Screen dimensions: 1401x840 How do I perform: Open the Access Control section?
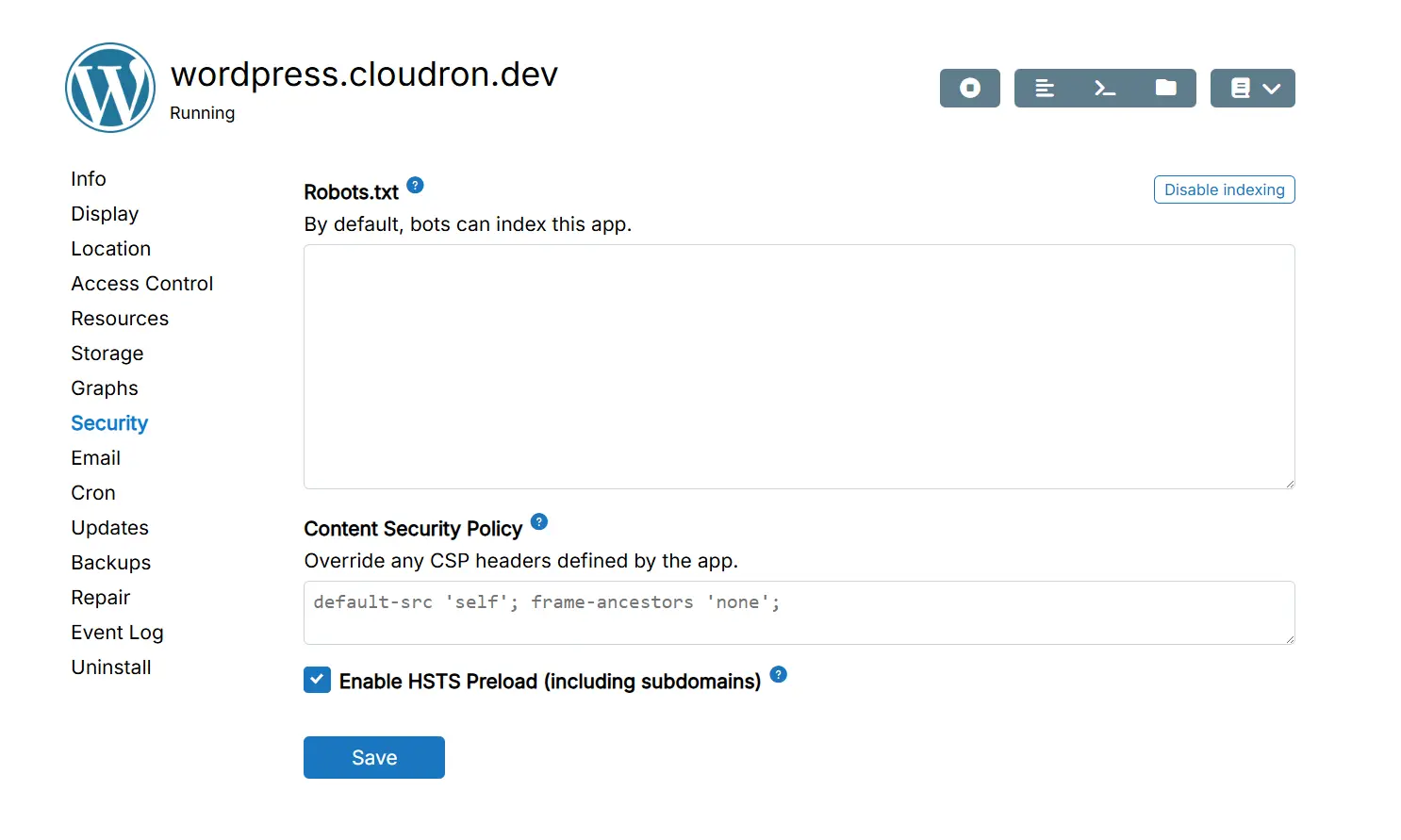coord(142,284)
